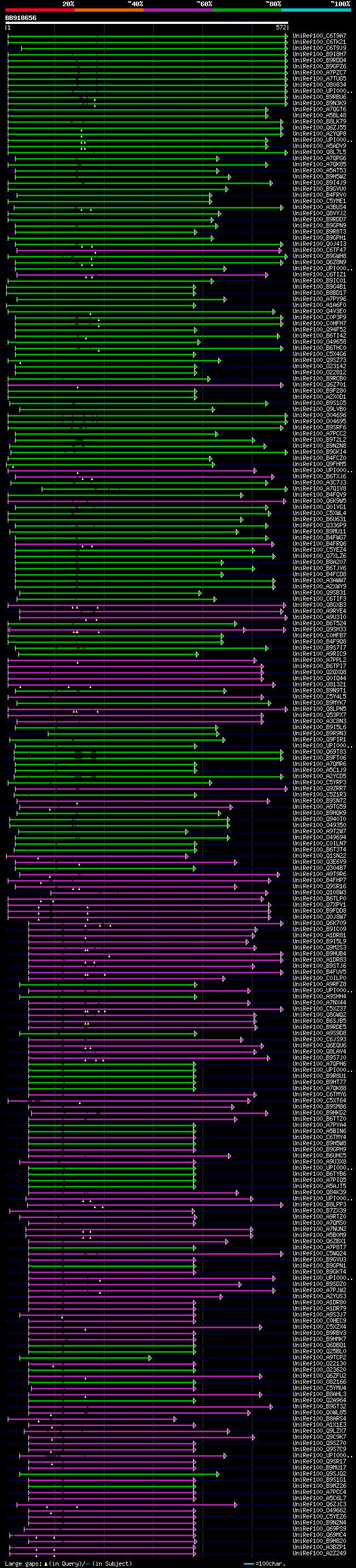Click the purple bar of UniRef100_Q6Z701
The width and height of the screenshot is (356, 1568).
coord(145,385)
